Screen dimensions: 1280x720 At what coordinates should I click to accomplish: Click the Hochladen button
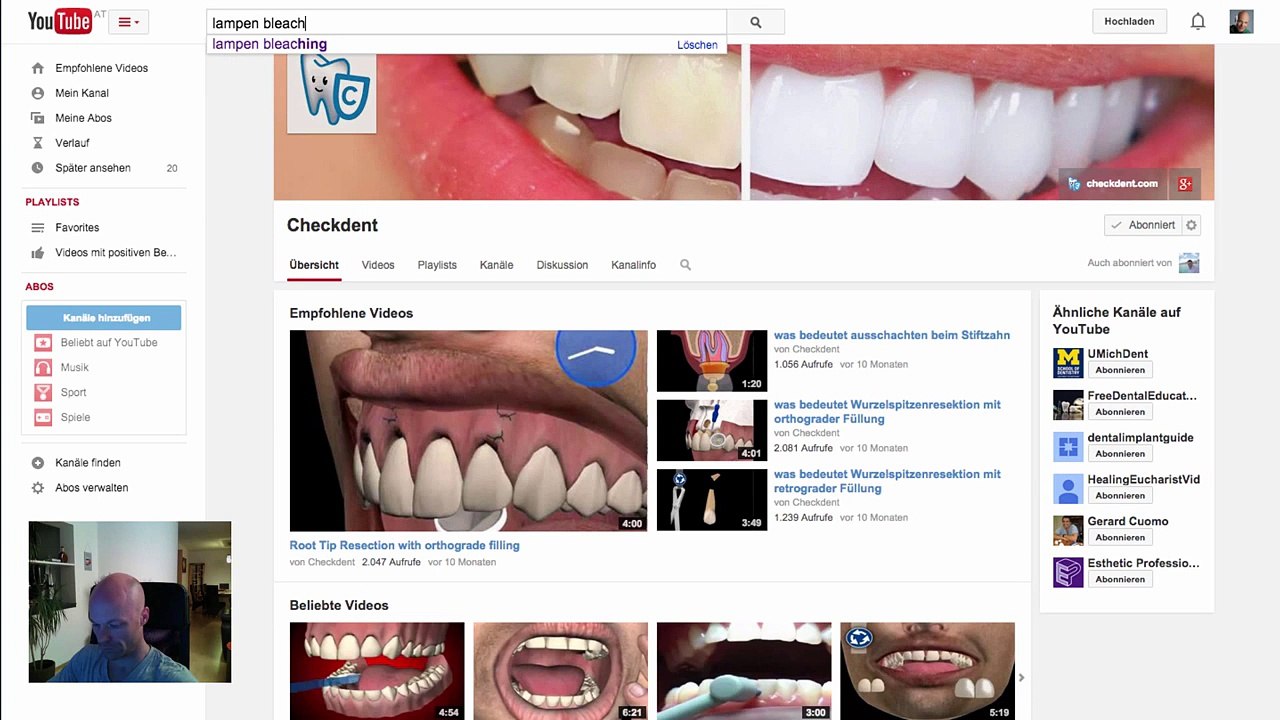[x=1129, y=21]
